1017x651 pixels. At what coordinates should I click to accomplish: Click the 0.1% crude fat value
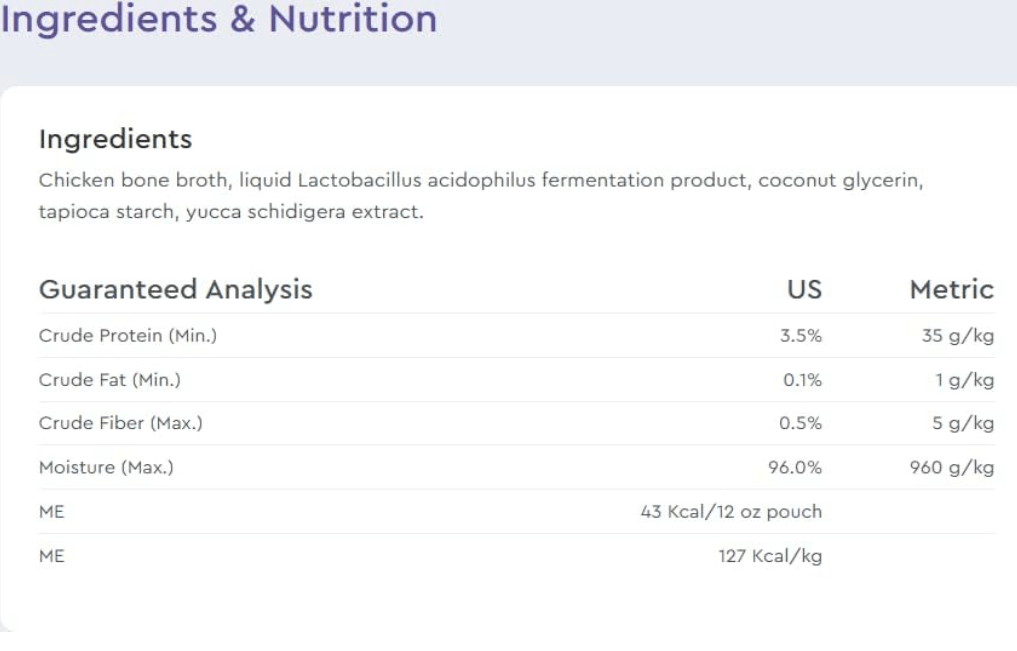(802, 380)
